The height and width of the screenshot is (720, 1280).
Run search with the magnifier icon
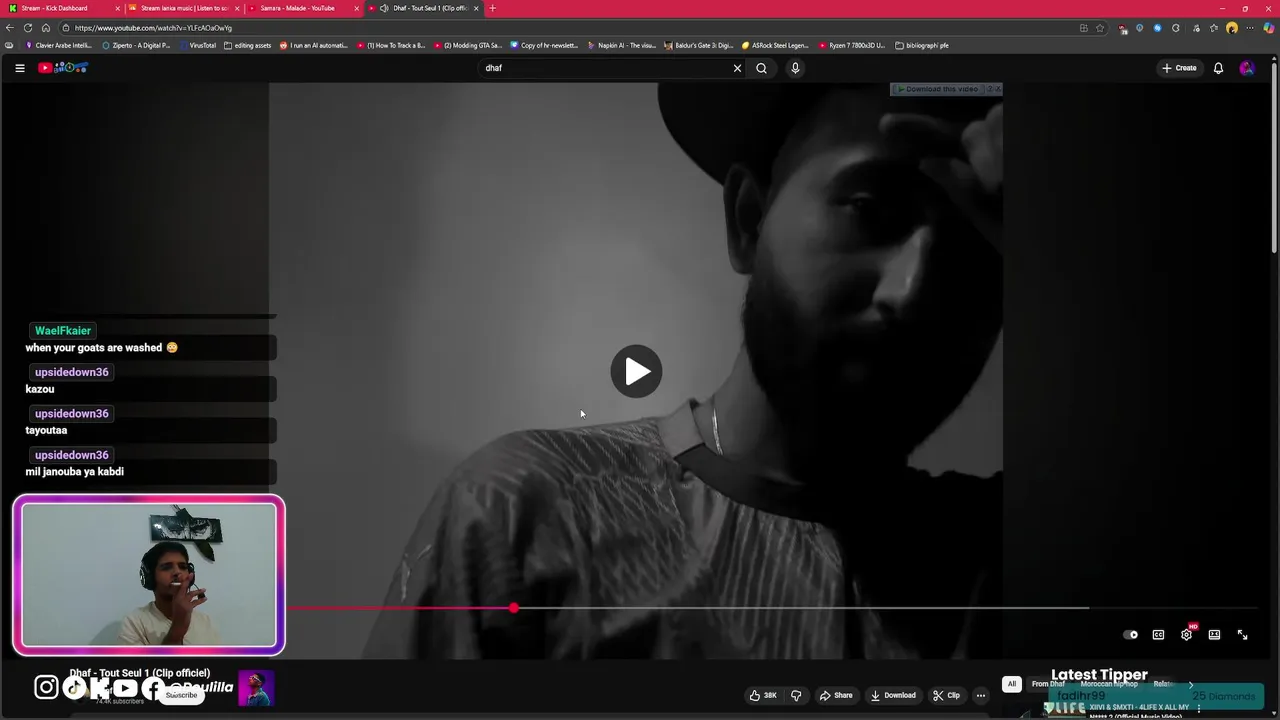[x=761, y=68]
